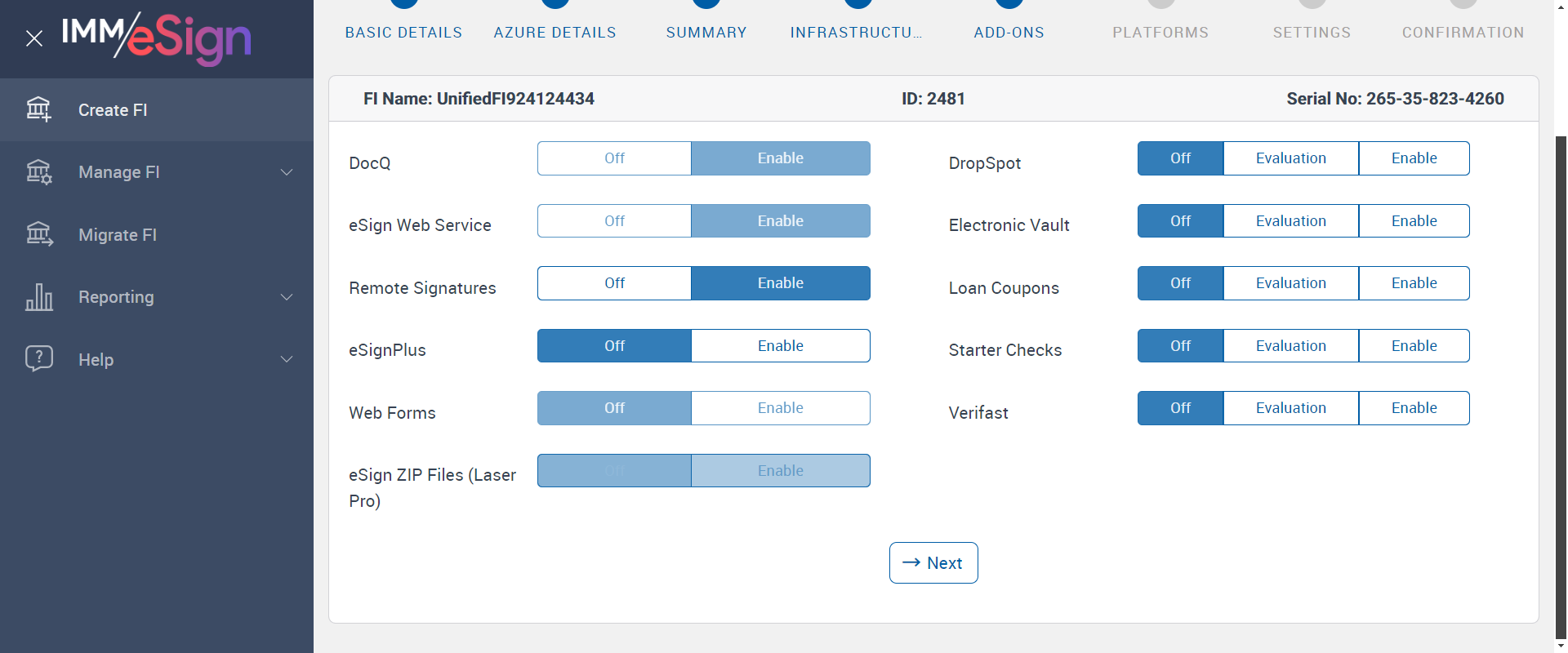
Task: Open Help in the sidebar
Action: [x=157, y=359]
